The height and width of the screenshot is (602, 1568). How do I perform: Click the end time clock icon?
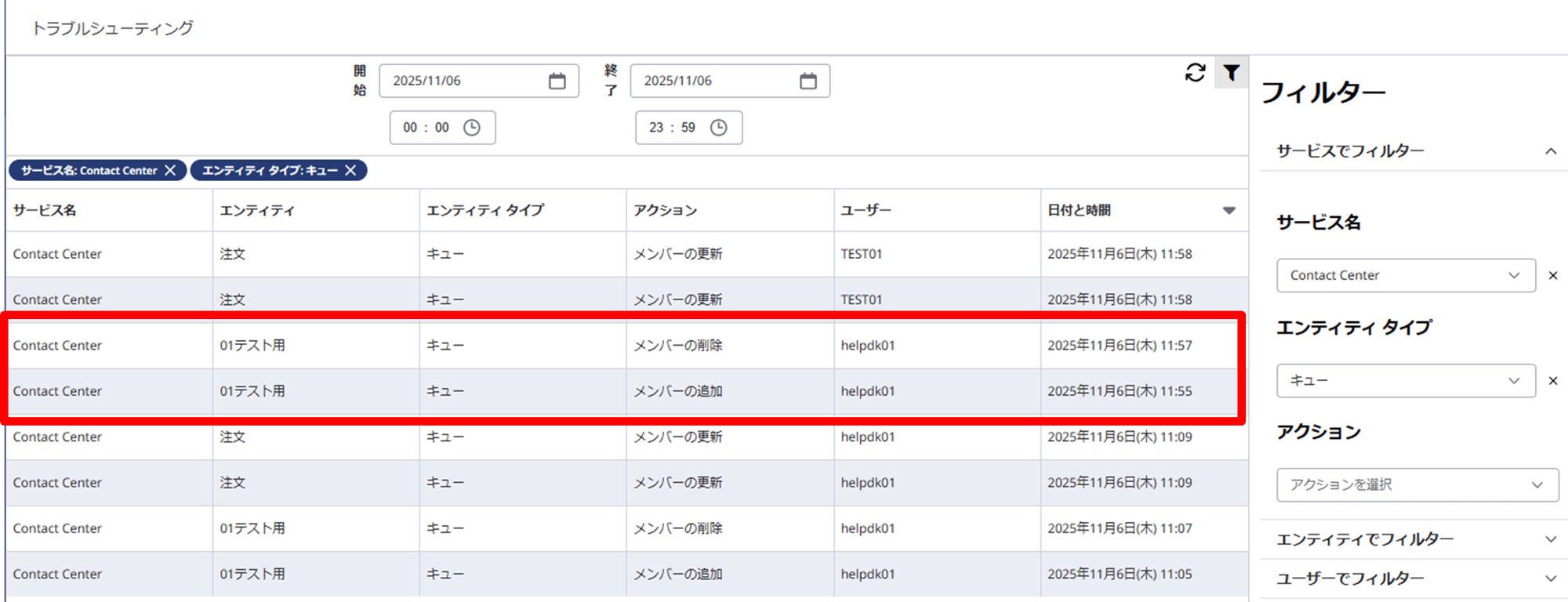click(x=718, y=128)
